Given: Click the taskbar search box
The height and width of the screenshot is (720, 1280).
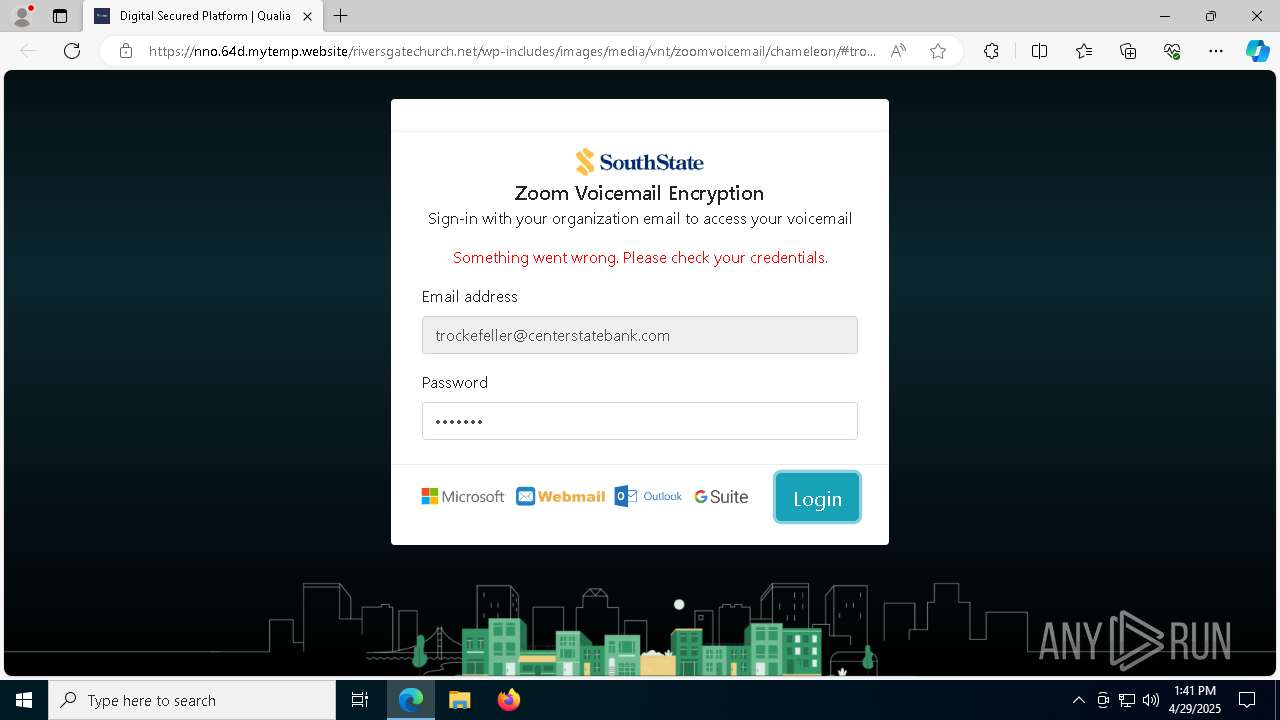Looking at the screenshot, I should tap(192, 700).
